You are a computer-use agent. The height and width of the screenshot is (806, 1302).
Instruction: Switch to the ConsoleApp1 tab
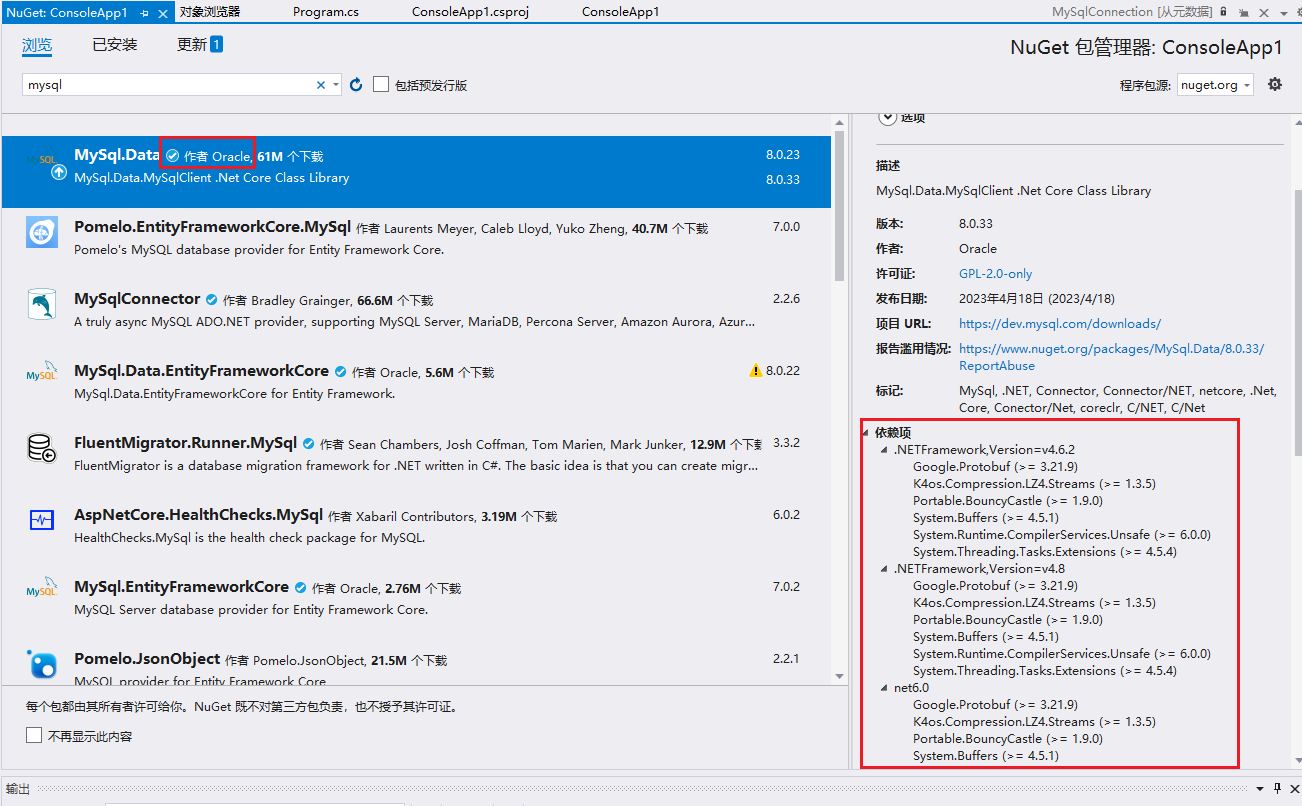click(x=620, y=12)
